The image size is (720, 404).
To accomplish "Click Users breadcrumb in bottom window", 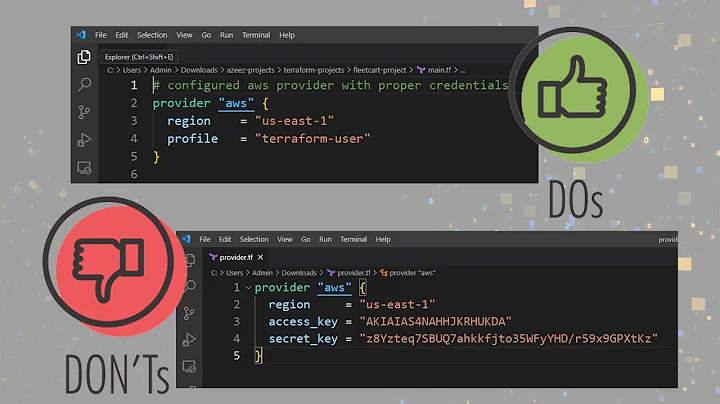I will pyautogui.click(x=234, y=273).
